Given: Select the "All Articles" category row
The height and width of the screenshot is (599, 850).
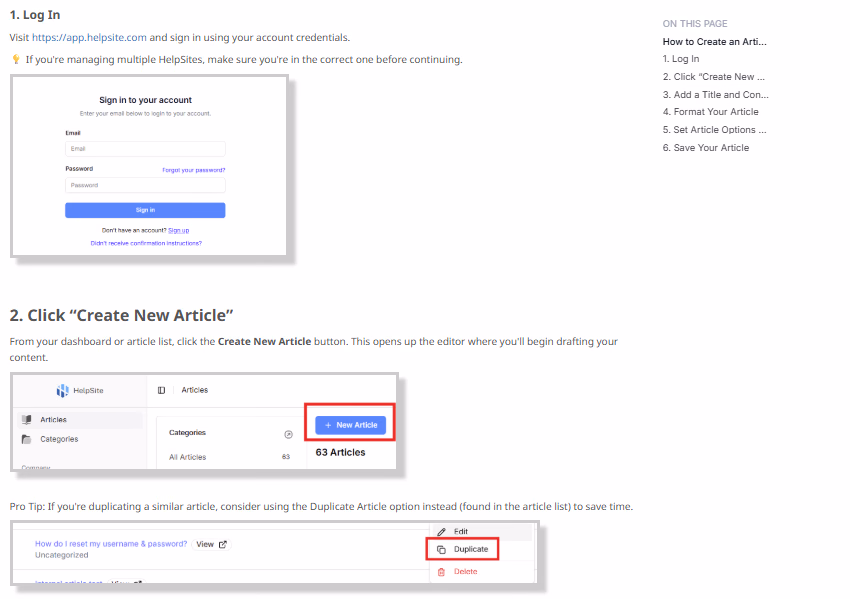Looking at the screenshot, I should [x=229, y=457].
